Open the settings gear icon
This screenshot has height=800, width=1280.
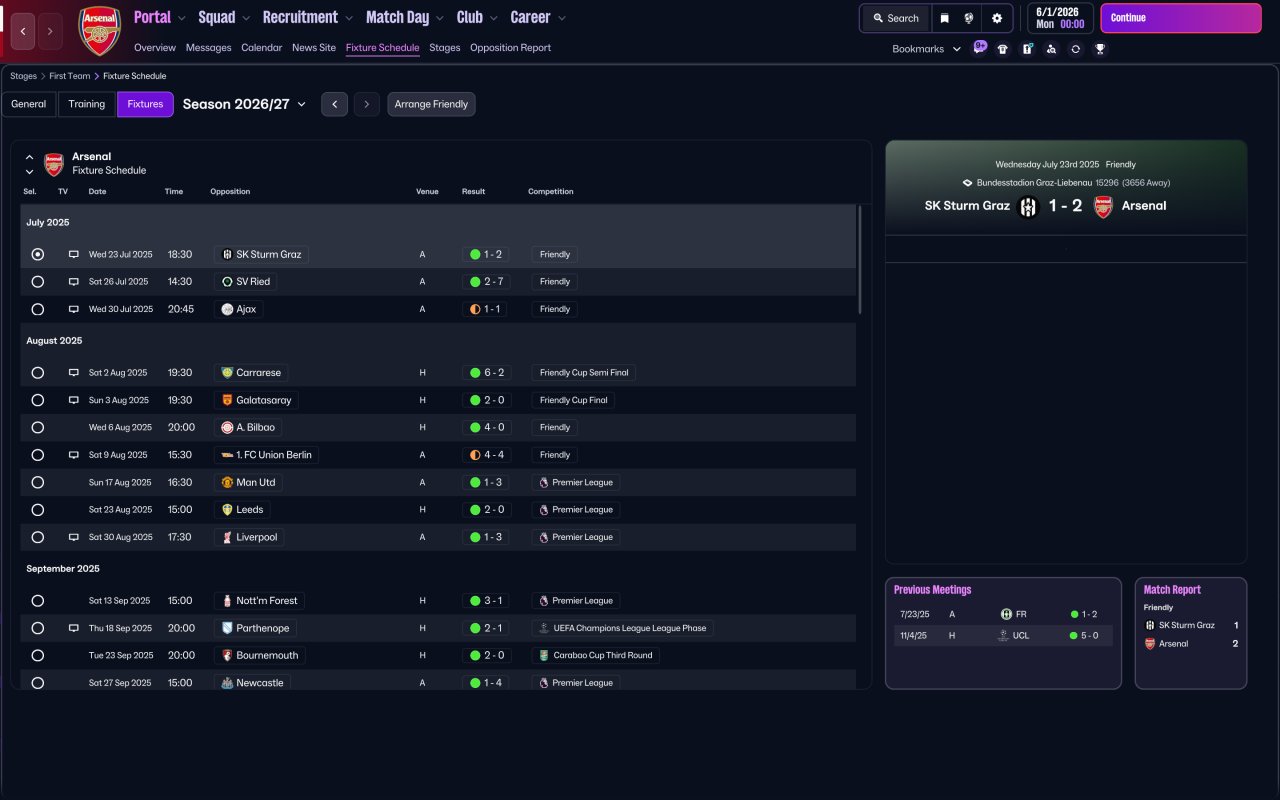pyautogui.click(x=997, y=18)
